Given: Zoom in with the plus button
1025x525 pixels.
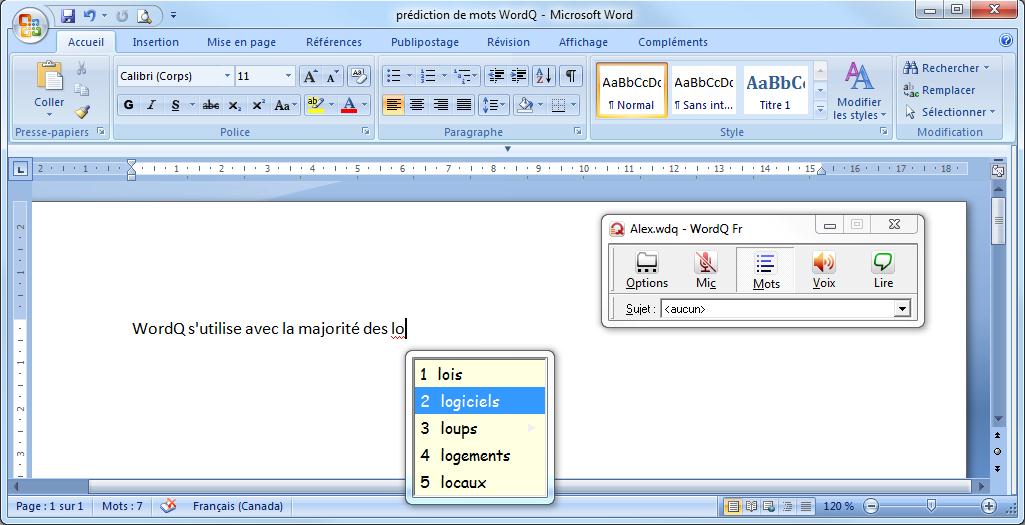Looking at the screenshot, I should click(989, 506).
